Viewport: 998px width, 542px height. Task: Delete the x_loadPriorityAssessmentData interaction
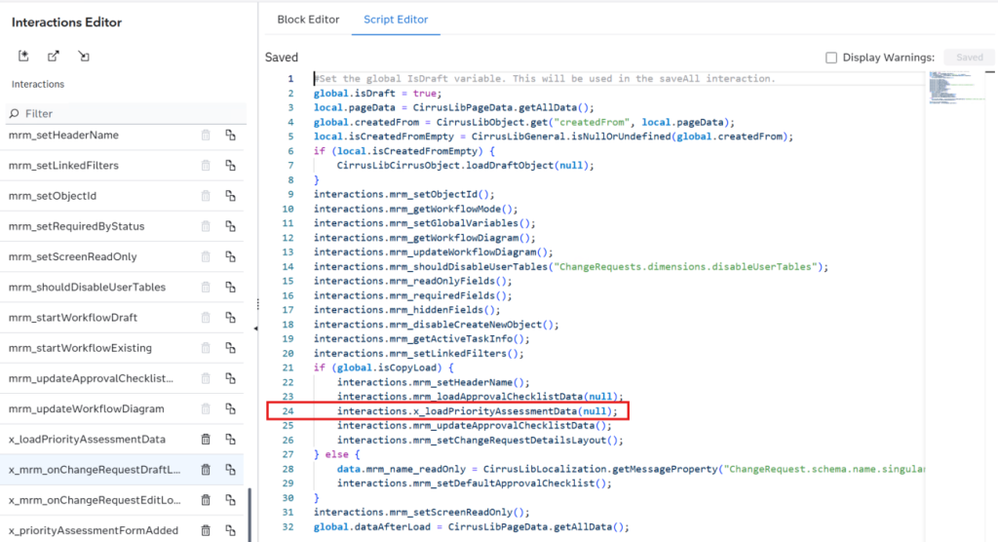(206, 439)
